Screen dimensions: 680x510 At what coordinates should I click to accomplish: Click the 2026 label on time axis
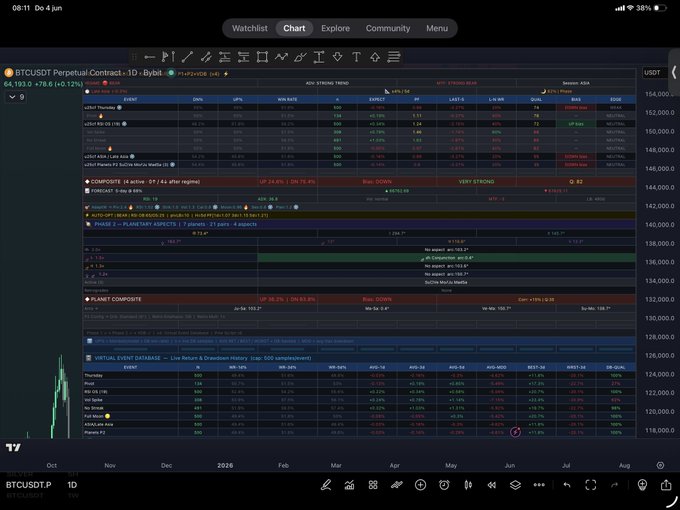[225, 465]
